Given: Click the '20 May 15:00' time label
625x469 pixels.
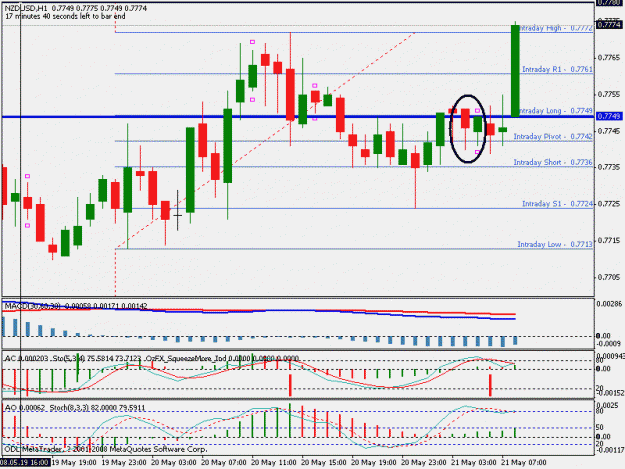Looking at the screenshot, I should click(324, 463).
